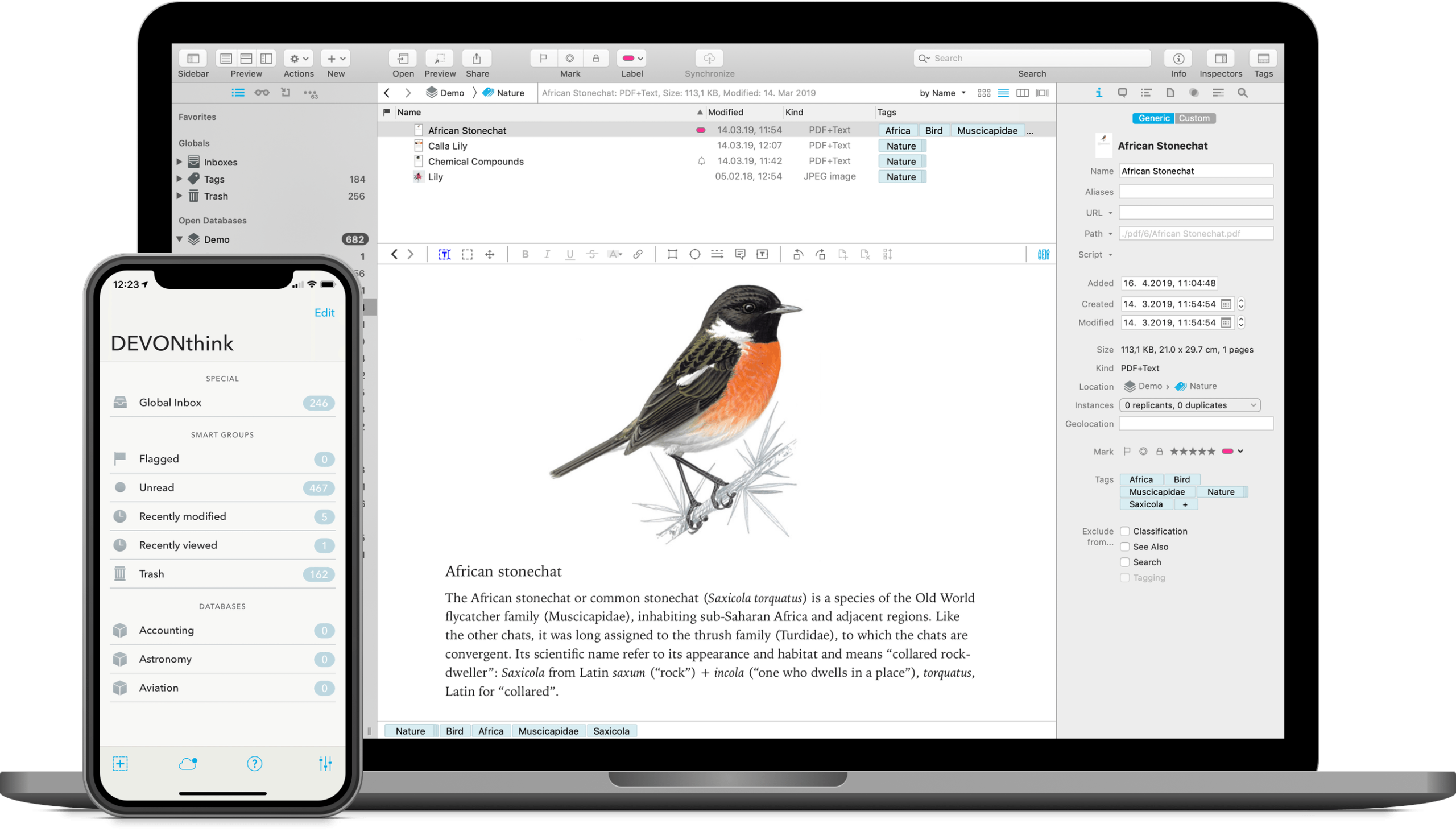
Task: Add a tag with the plus button
Action: pyautogui.click(x=1185, y=504)
